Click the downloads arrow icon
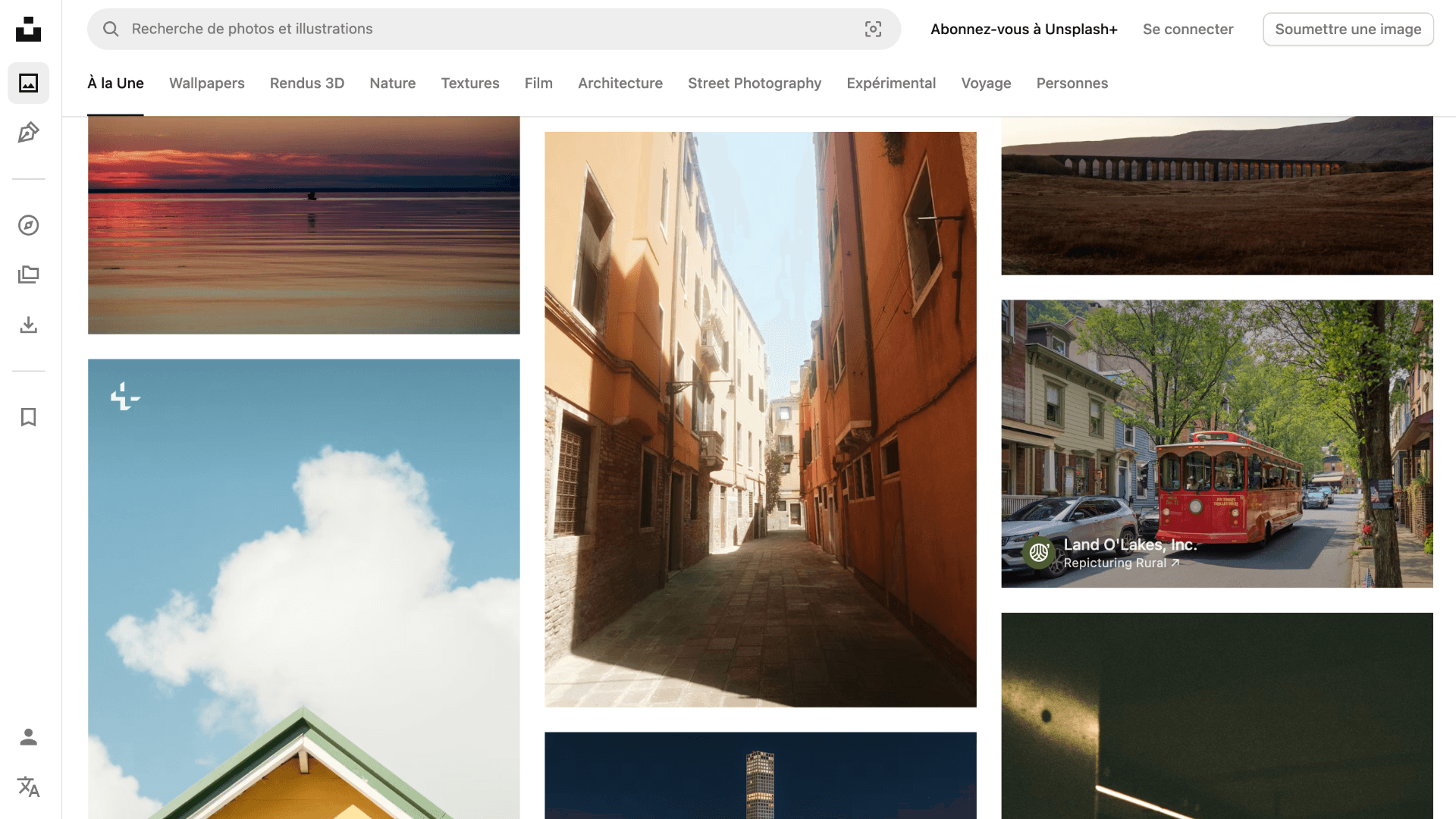1456x819 pixels. 28,325
